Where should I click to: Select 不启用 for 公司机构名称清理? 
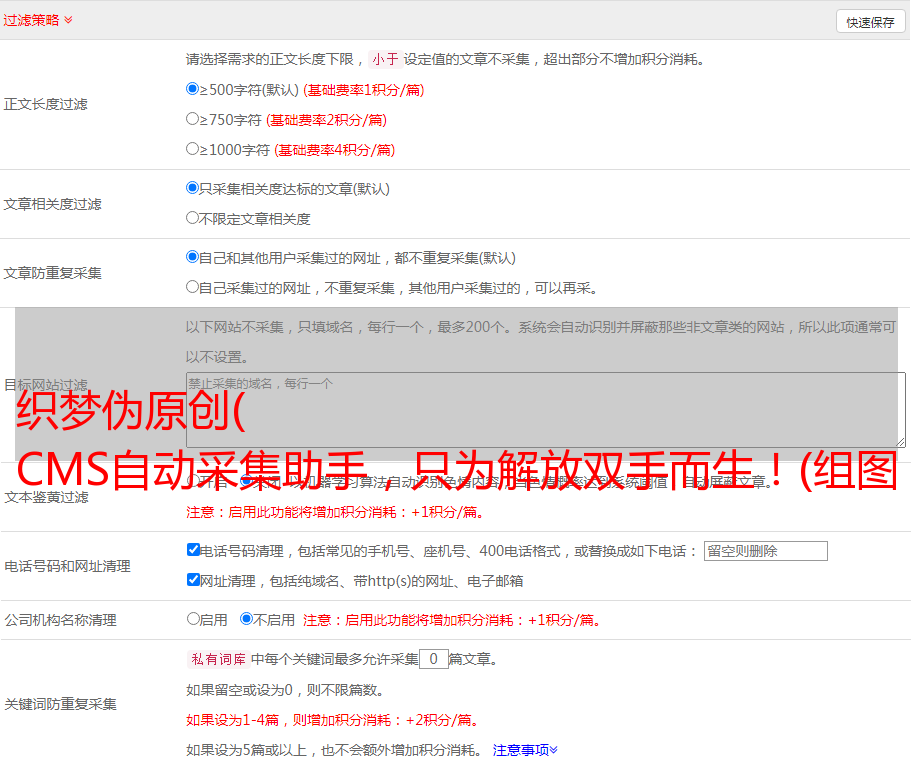pyautogui.click(x=247, y=619)
